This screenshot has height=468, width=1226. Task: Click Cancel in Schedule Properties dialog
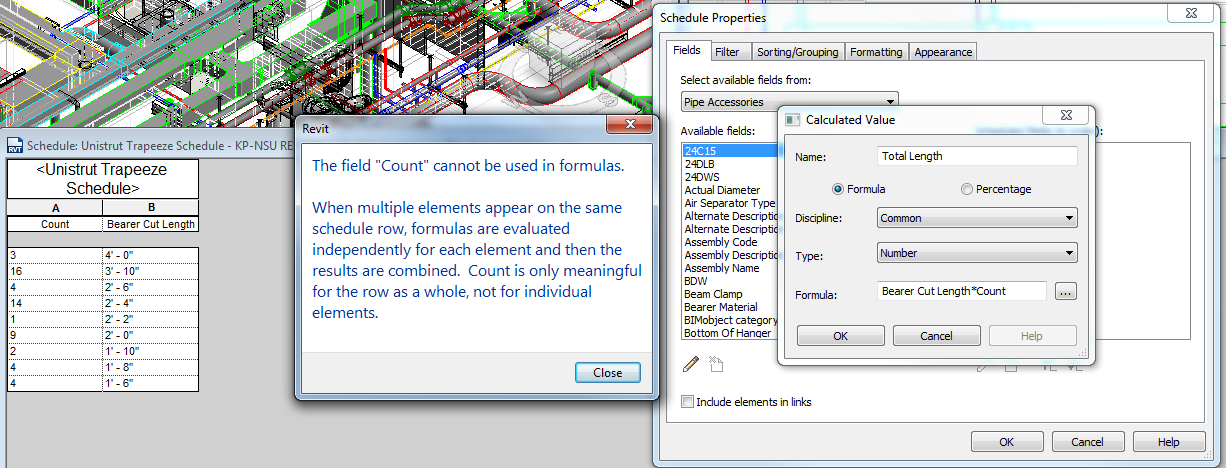click(1087, 441)
